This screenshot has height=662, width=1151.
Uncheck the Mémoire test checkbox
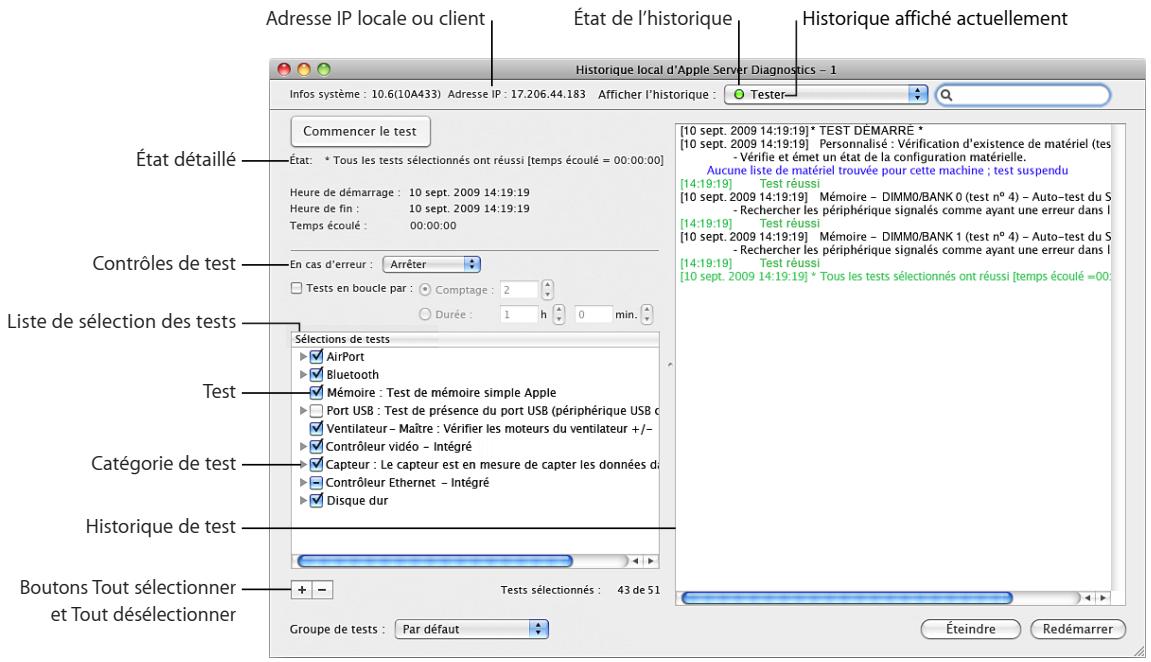click(x=316, y=393)
